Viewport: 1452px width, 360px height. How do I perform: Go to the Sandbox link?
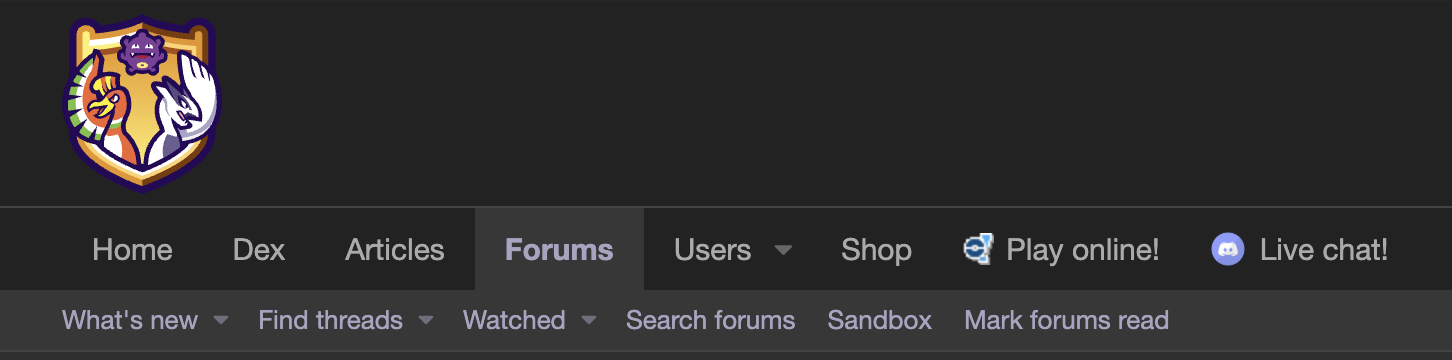click(880, 320)
